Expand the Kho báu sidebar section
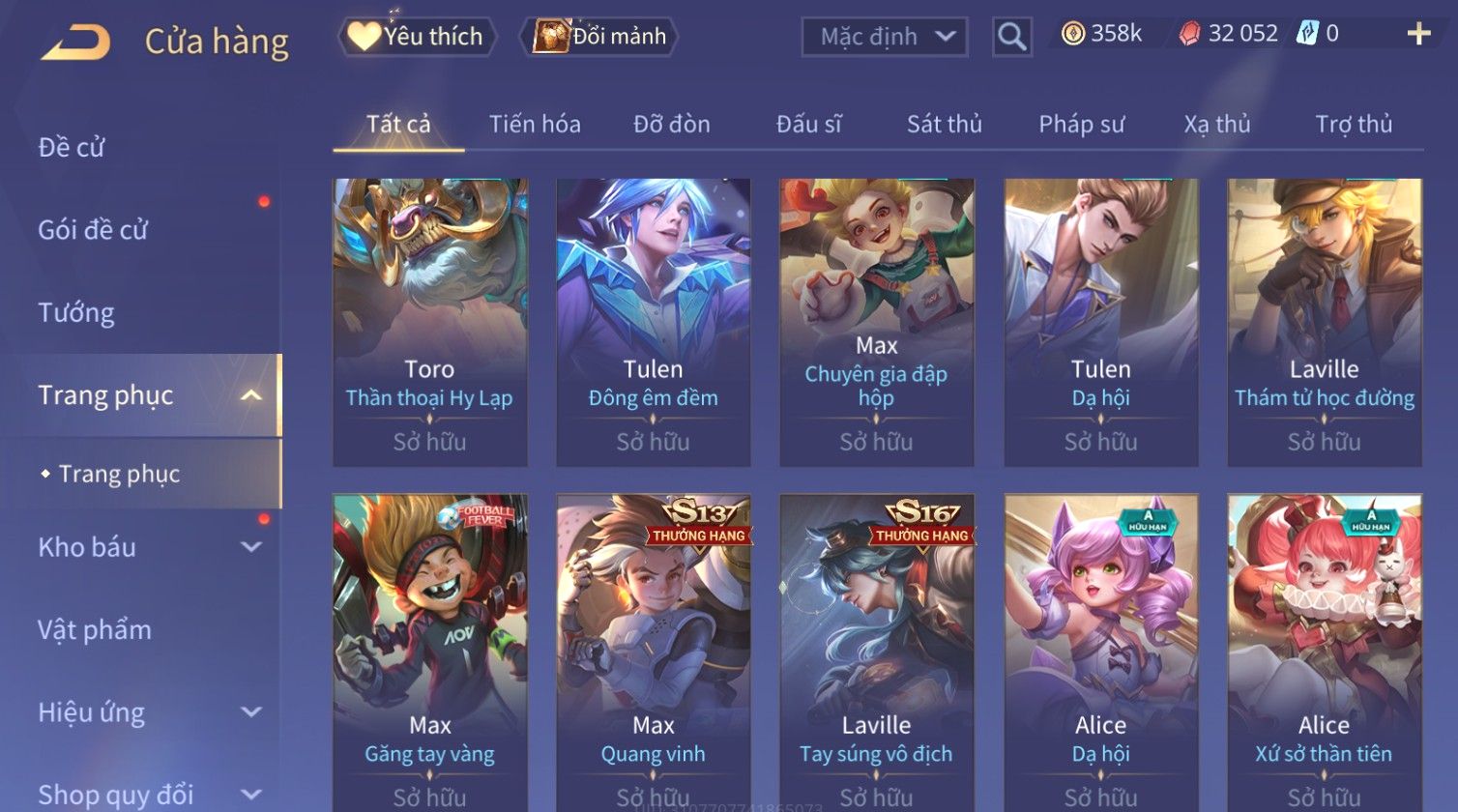 pyautogui.click(x=251, y=547)
